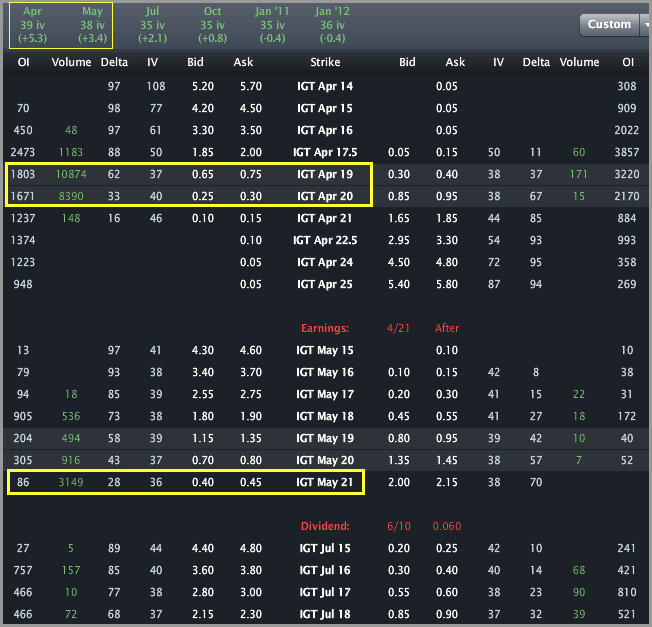Select the IGT Apr 22.5 strike
The width and height of the screenshot is (652, 627).
pos(325,240)
